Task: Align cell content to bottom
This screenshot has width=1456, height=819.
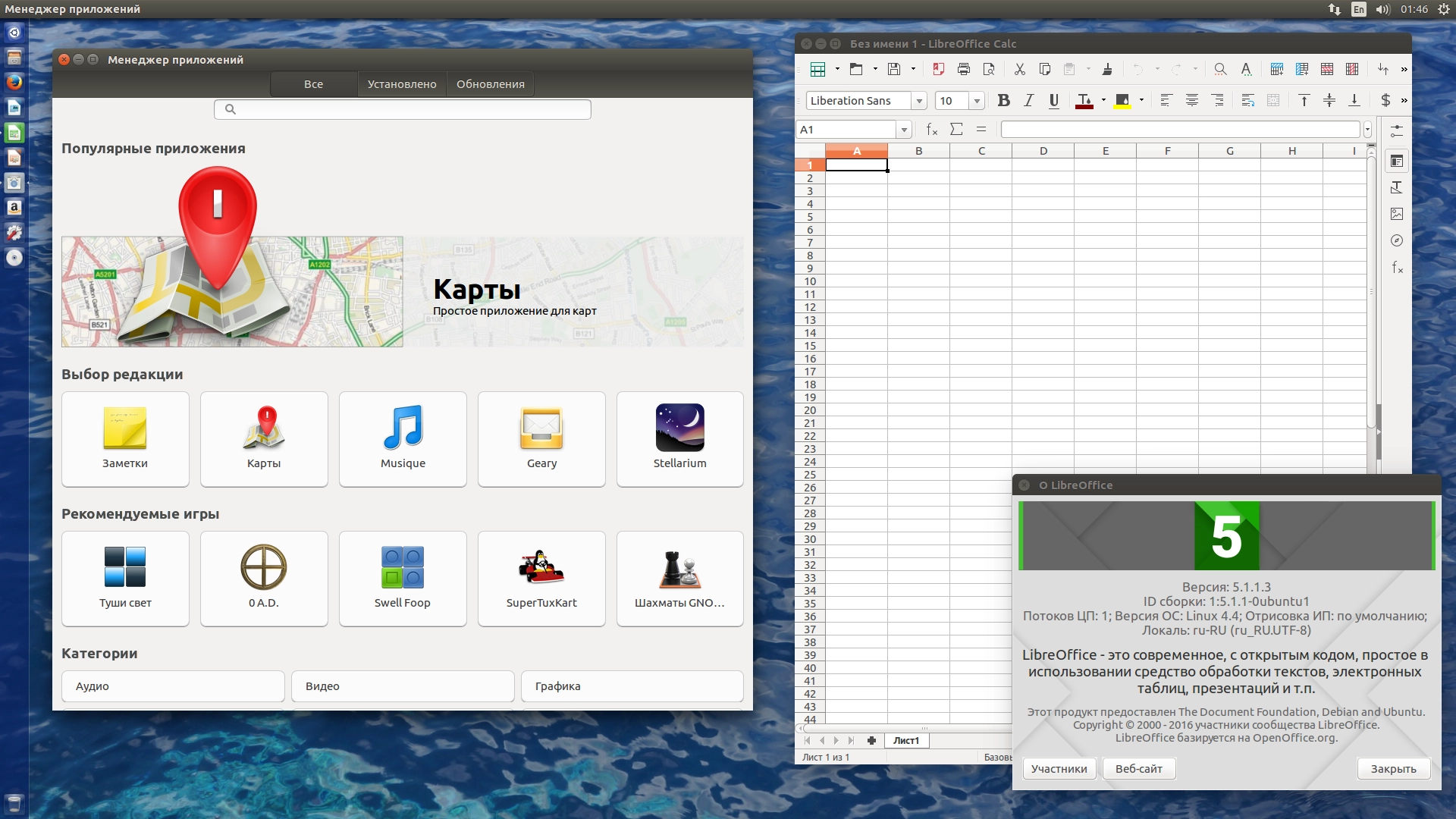Action: tap(1354, 100)
